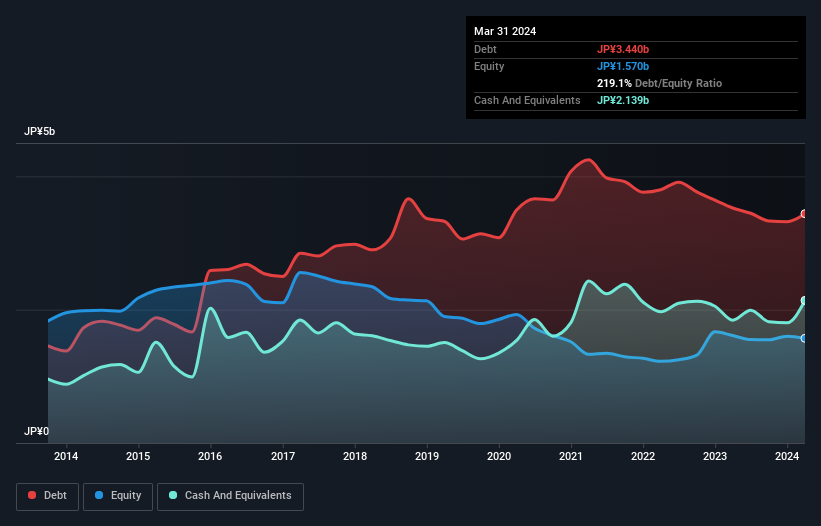This screenshot has width=821, height=526.
Task: Click the 2022 x-axis label
Action: point(643,456)
